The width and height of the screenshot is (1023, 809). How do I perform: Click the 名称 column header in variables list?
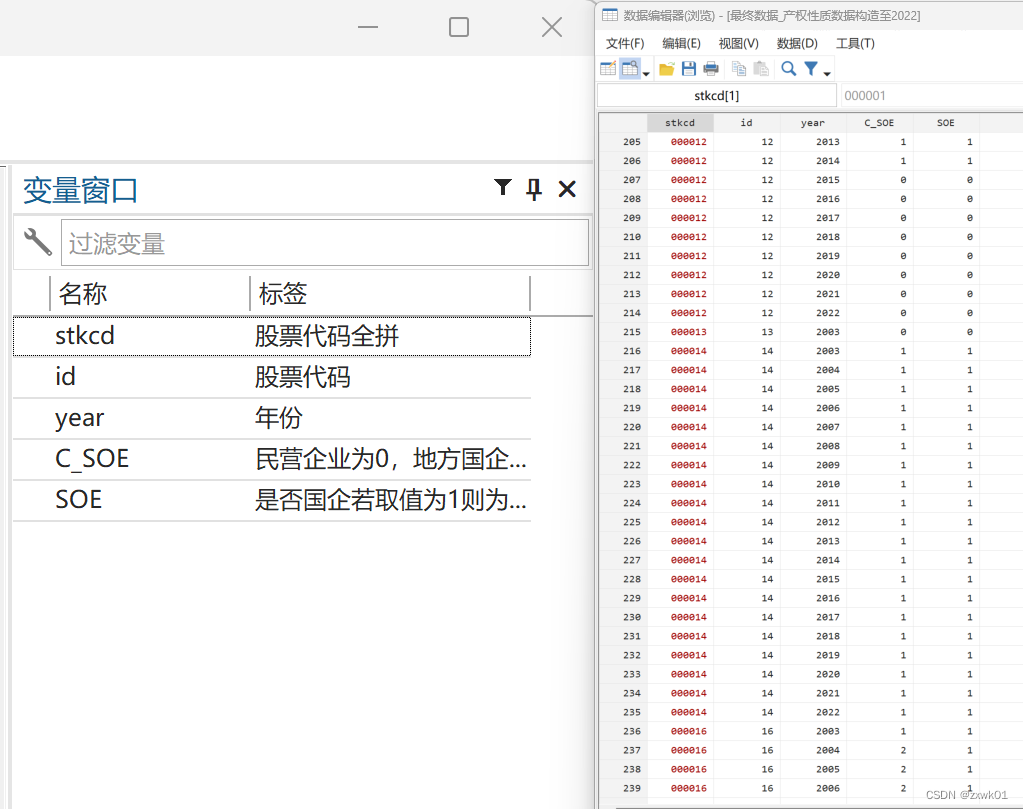[149, 294]
